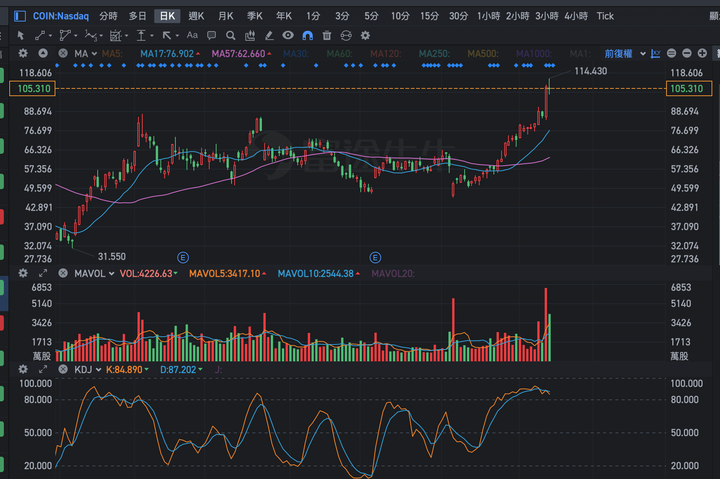Image resolution: width=720 pixels, height=479 pixels.
Task: Switch to the 週K weekly chart tab
Action: [x=197, y=16]
